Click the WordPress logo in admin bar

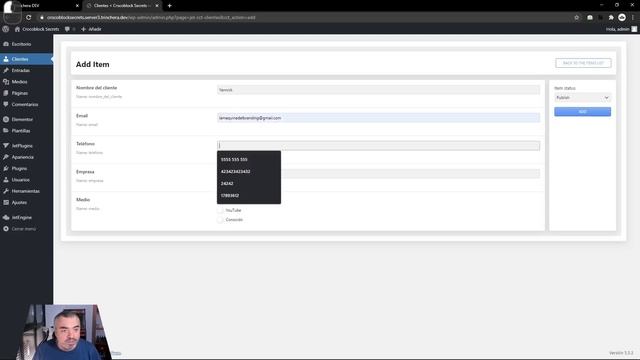(5, 29)
